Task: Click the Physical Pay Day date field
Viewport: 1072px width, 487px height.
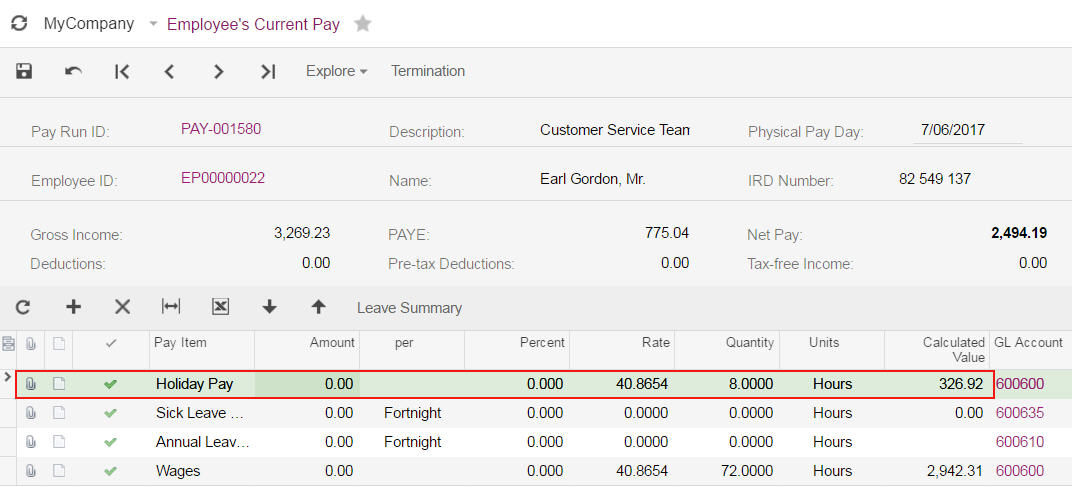Action: 967,130
